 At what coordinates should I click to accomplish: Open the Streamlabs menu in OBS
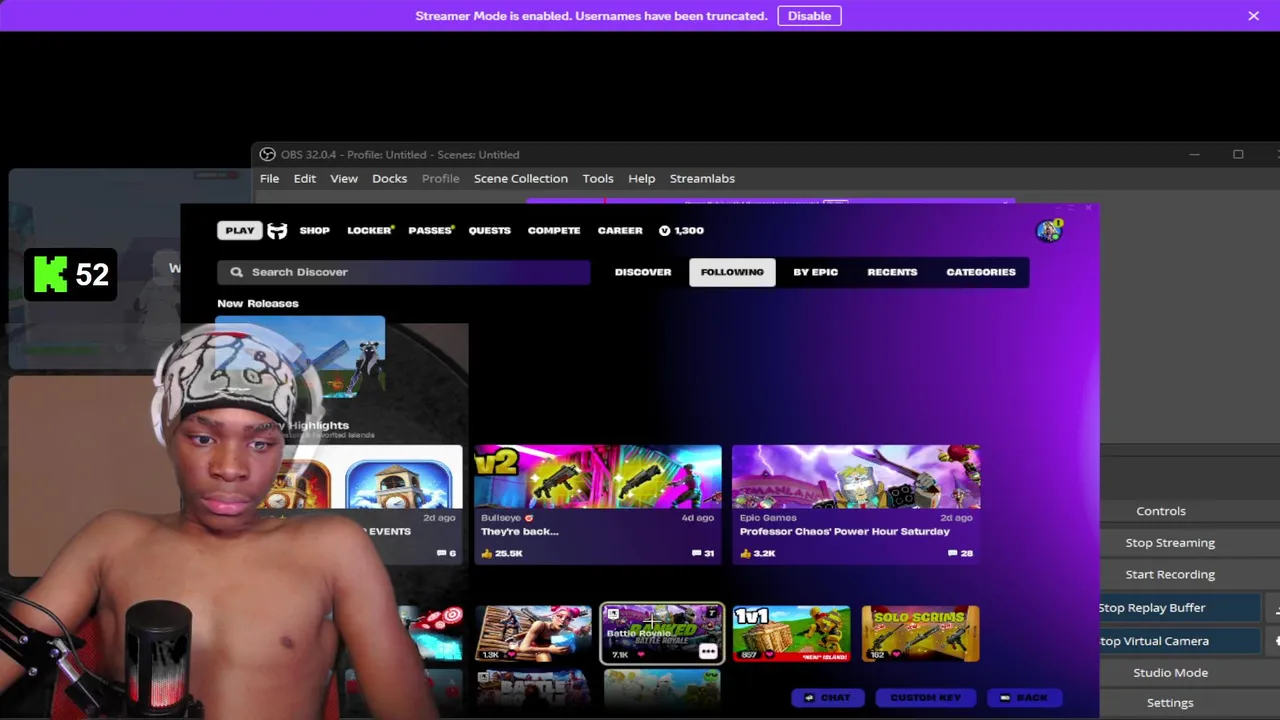[x=702, y=178]
